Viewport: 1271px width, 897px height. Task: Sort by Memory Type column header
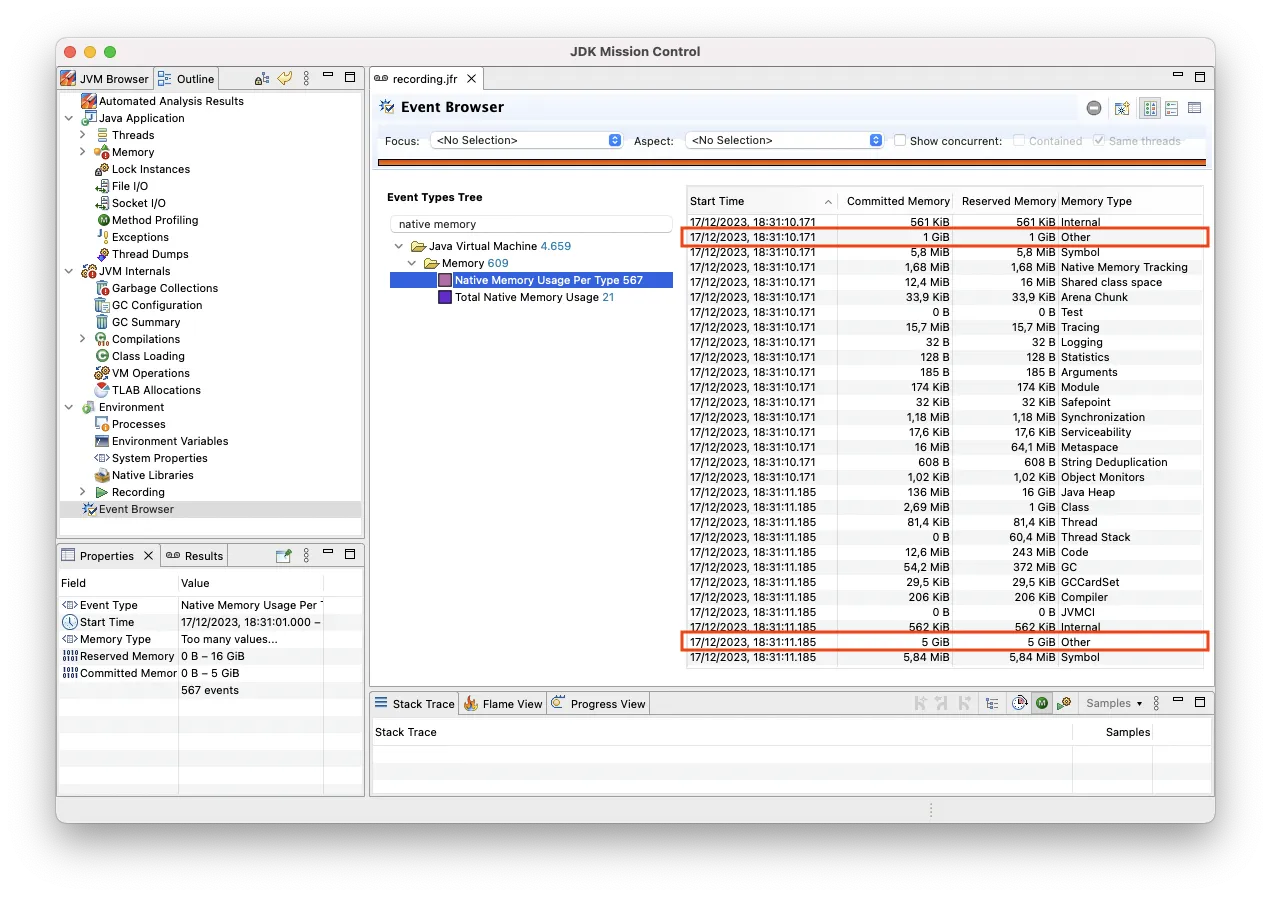point(1131,201)
